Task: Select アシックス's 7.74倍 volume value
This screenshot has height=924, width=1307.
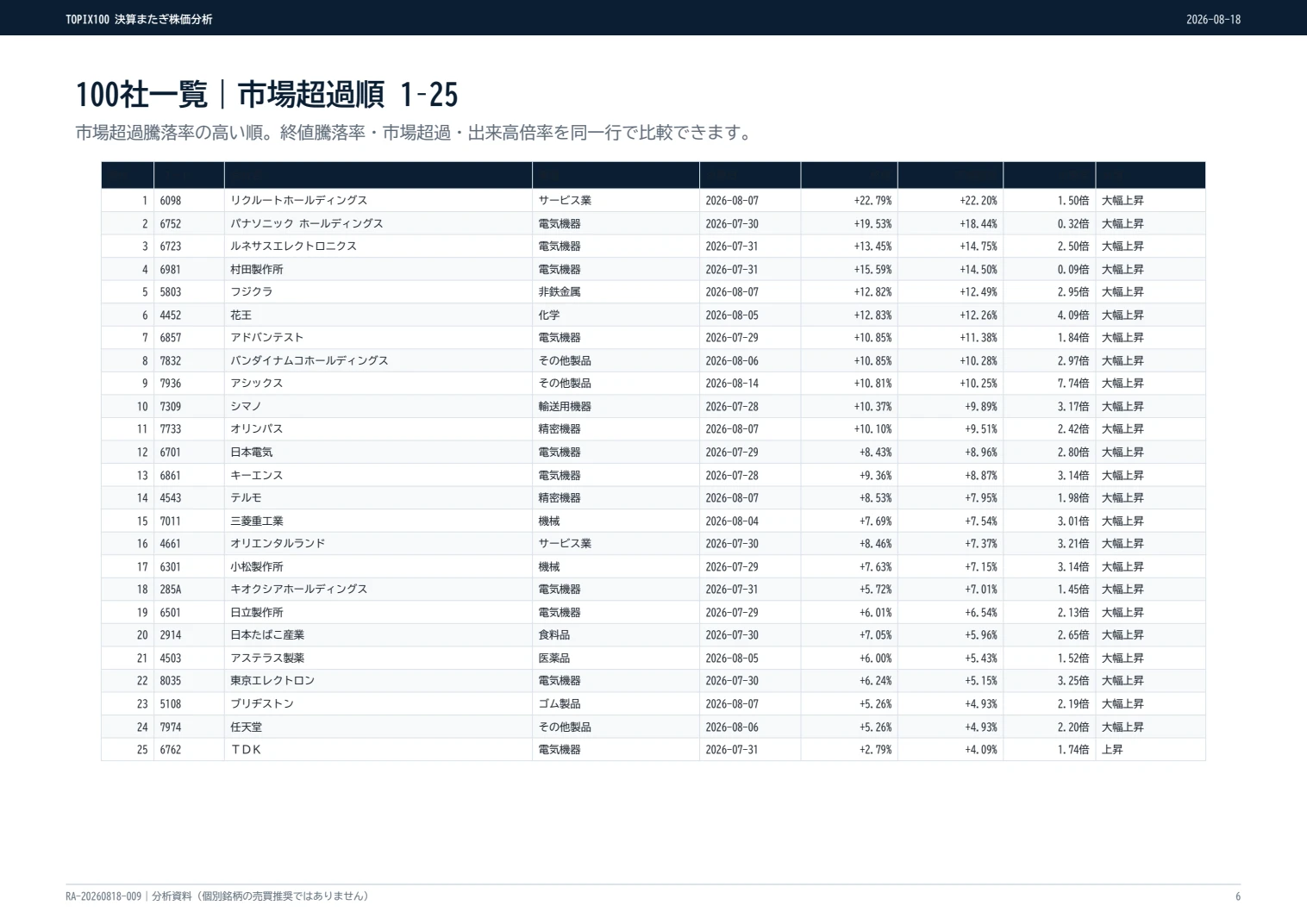Action: (1073, 384)
